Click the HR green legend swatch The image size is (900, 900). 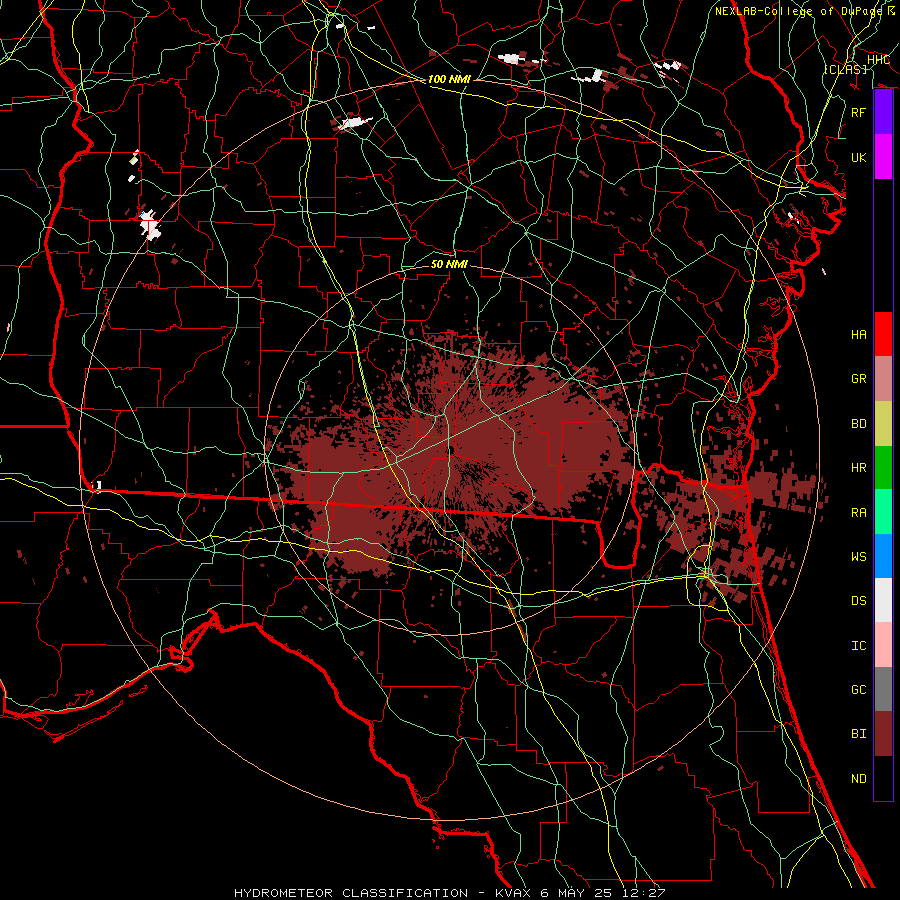(883, 468)
